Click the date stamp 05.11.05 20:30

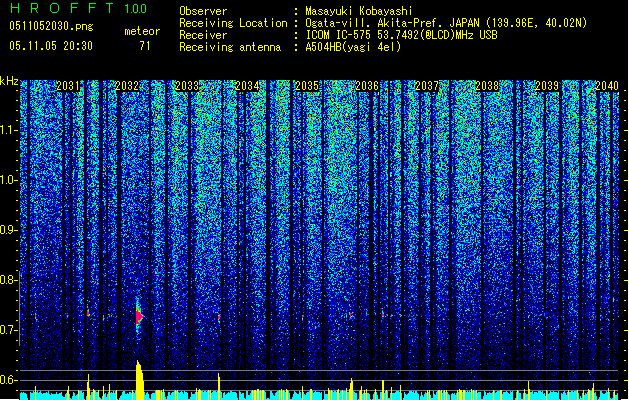[51, 46]
